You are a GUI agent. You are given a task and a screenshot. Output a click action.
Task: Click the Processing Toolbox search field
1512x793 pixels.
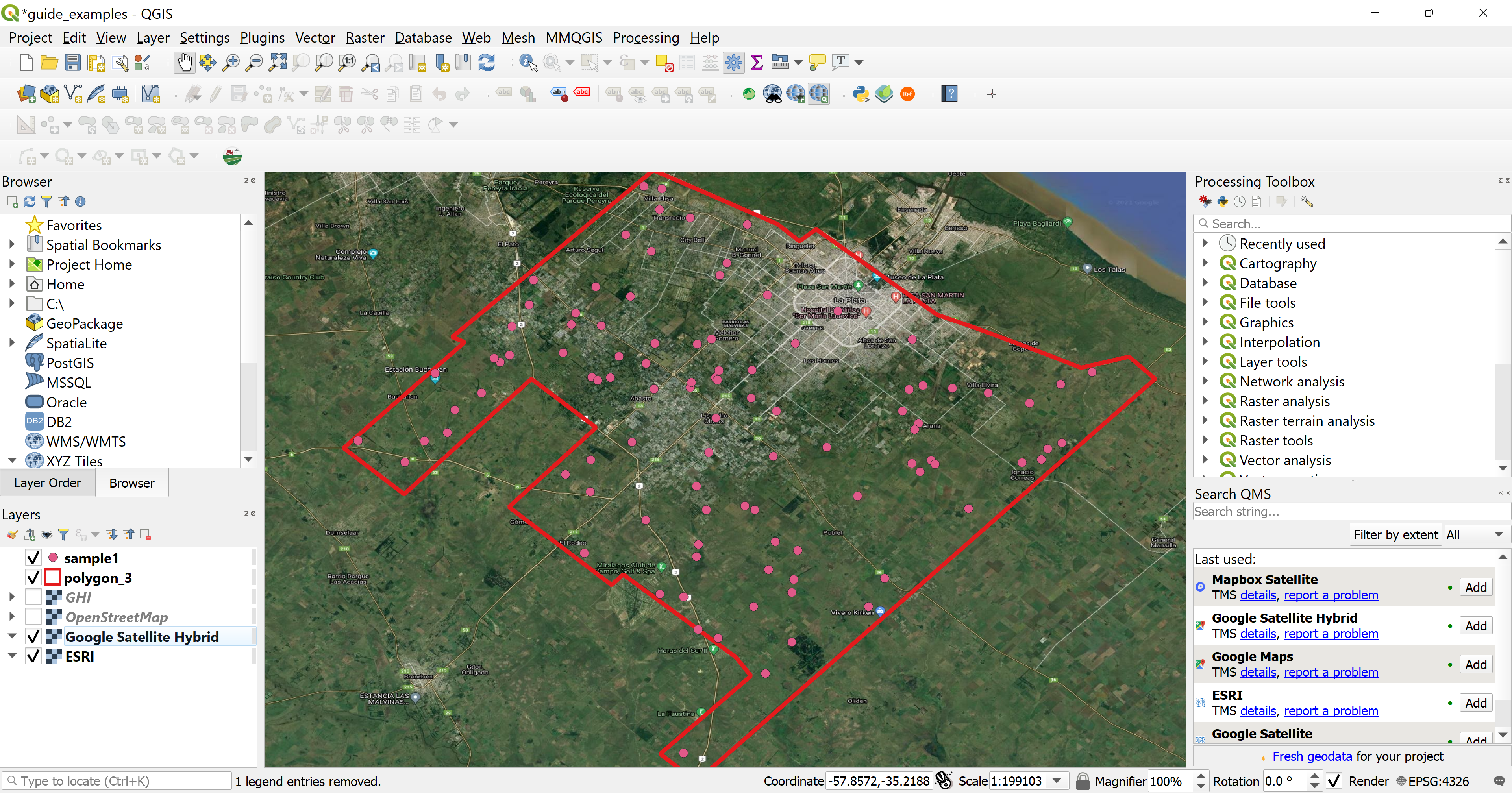pyautogui.click(x=1350, y=224)
